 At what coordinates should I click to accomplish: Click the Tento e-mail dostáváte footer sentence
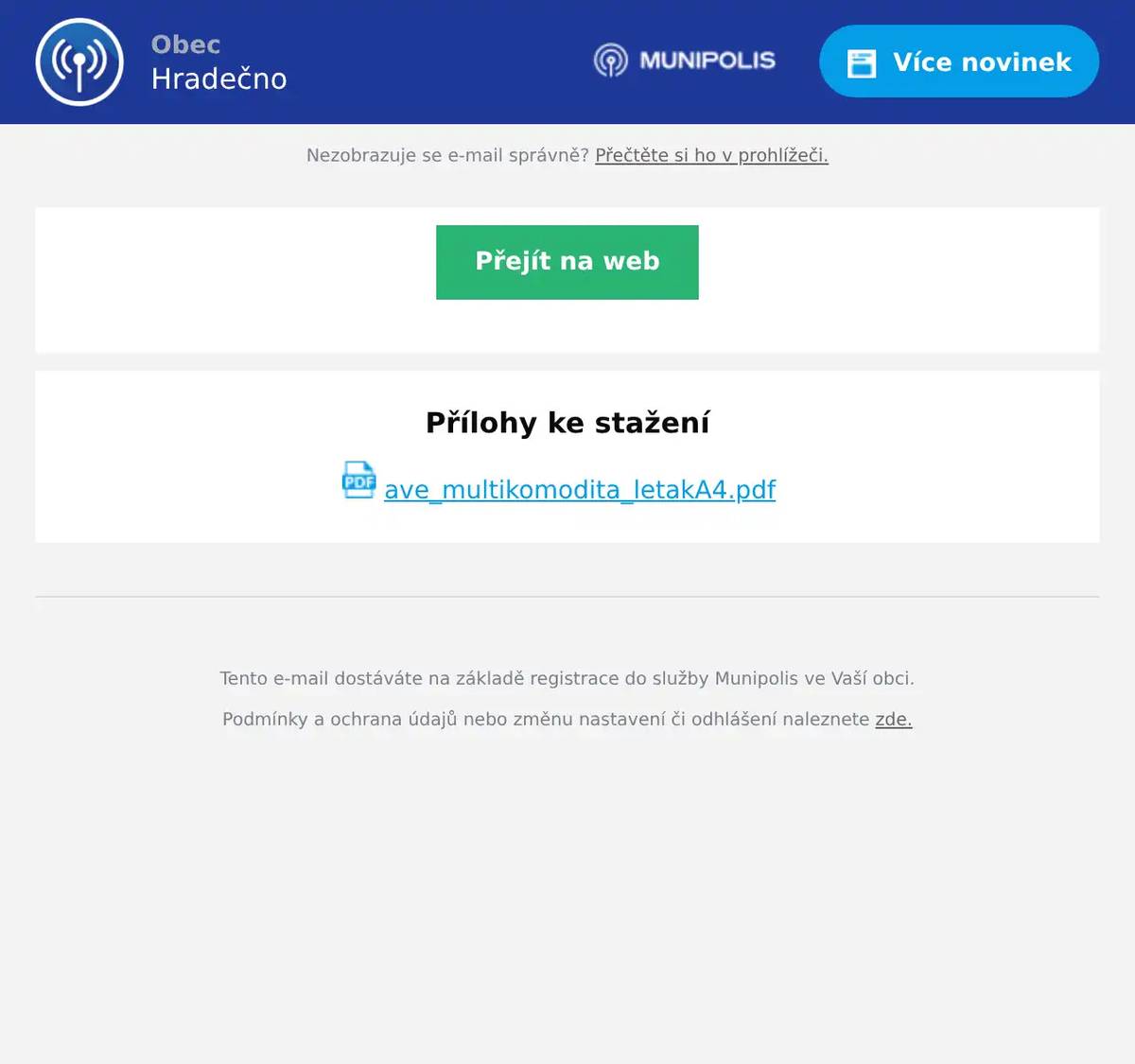[x=567, y=678]
